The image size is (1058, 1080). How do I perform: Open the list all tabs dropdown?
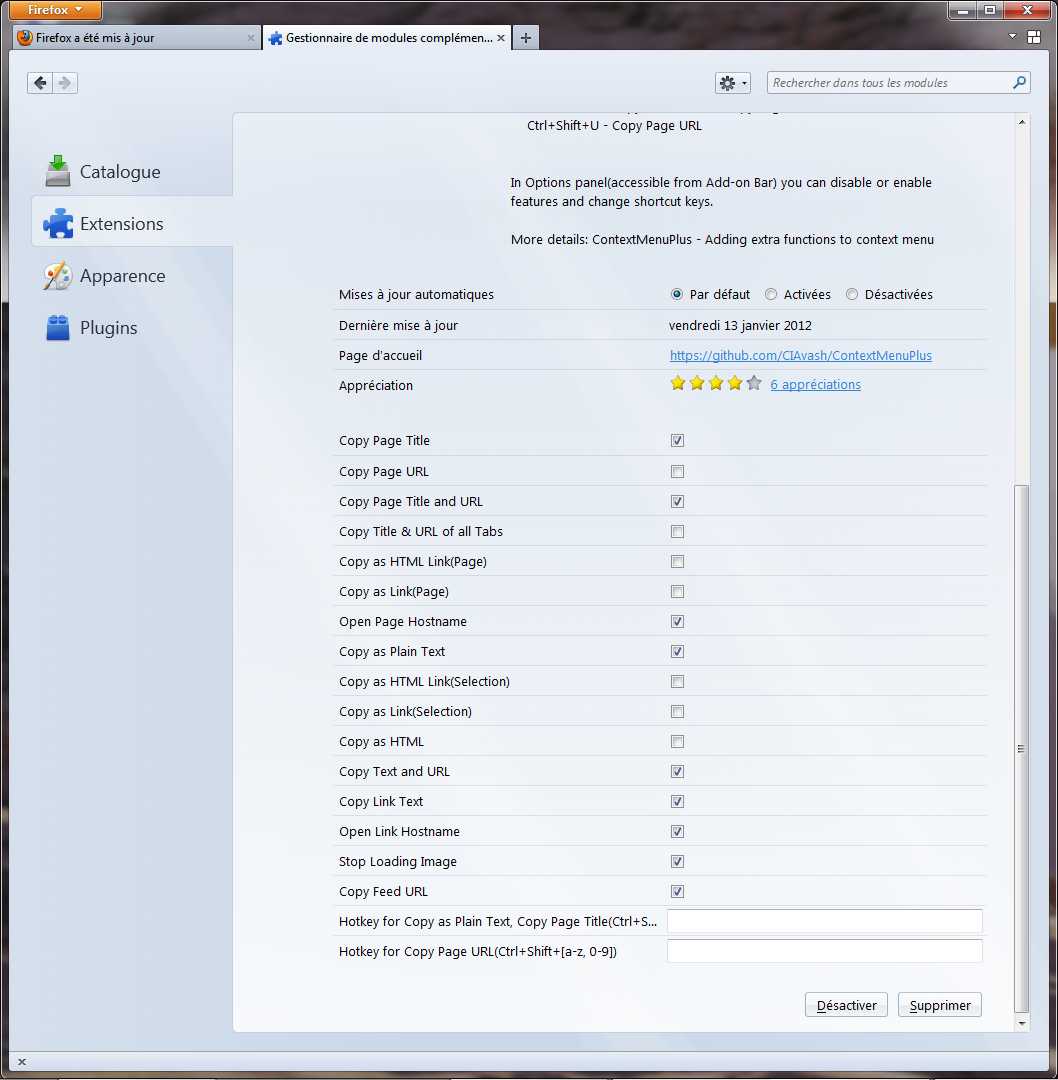tap(1012, 36)
